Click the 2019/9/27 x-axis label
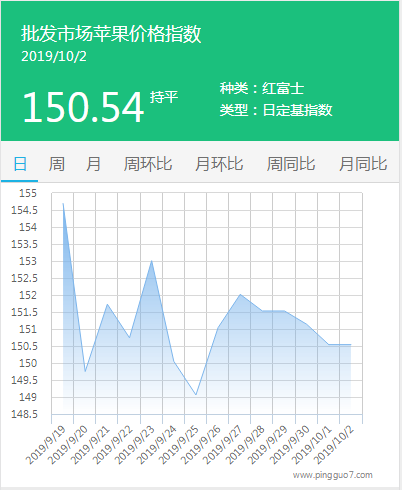402x490 pixels. pos(223,445)
